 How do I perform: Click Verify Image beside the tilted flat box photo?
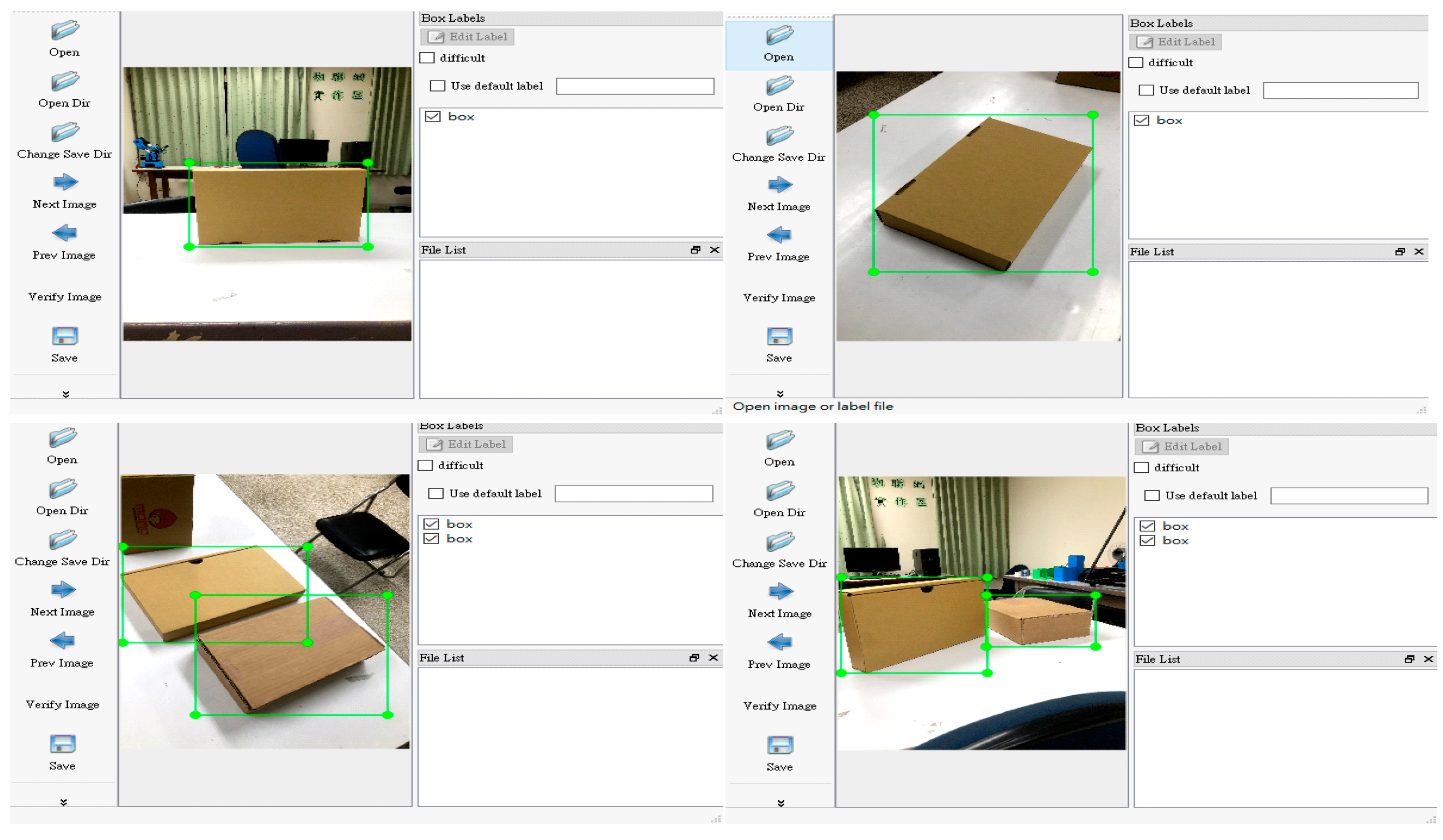coord(779,298)
